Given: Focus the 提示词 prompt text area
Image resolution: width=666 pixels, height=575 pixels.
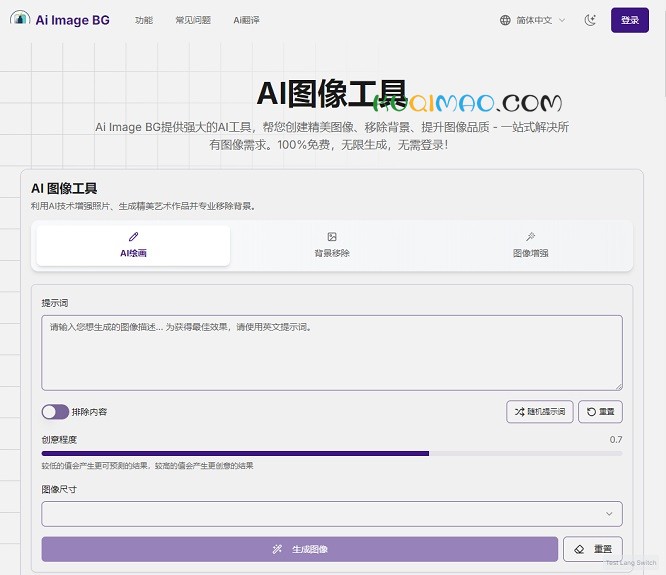Looking at the screenshot, I should [332, 352].
